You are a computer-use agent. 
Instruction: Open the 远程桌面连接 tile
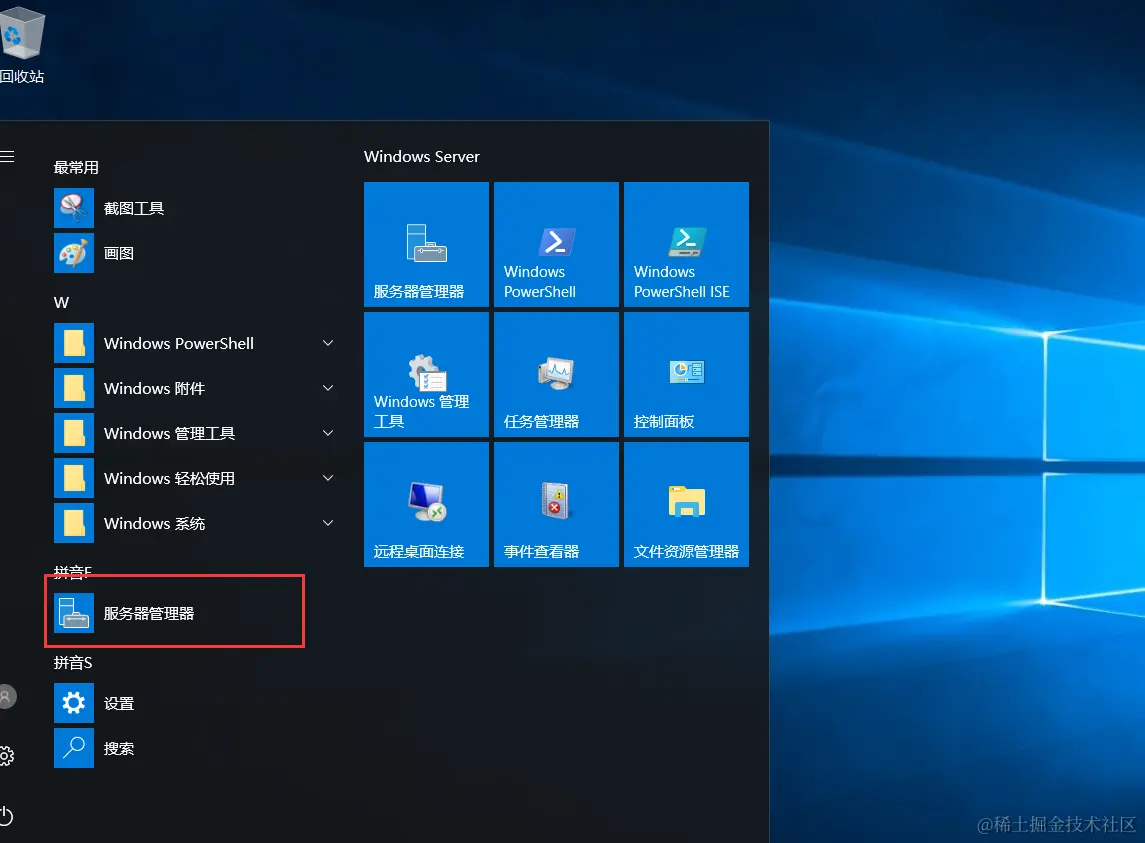tap(426, 505)
